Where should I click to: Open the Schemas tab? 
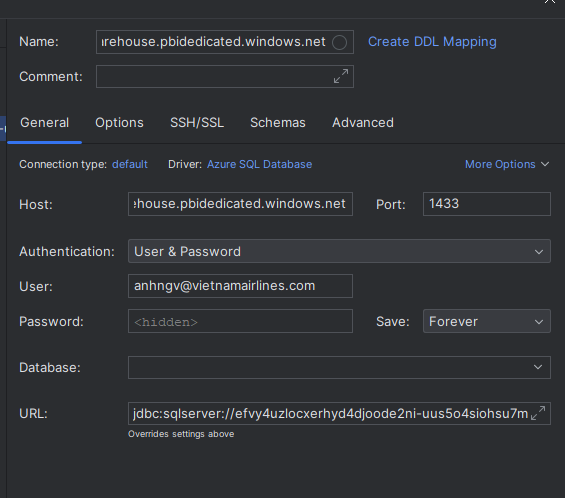coord(278,123)
